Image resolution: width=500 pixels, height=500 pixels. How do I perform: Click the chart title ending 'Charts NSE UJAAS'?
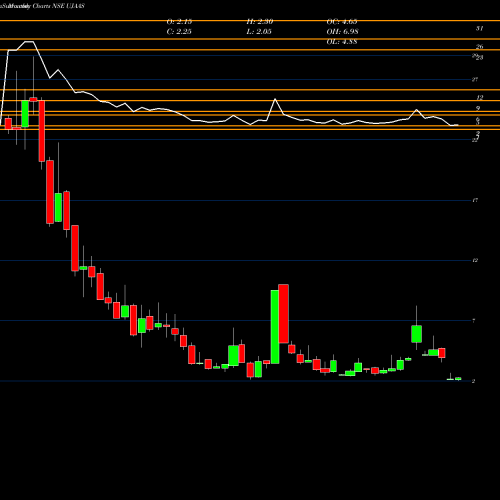pyautogui.click(x=42, y=6)
